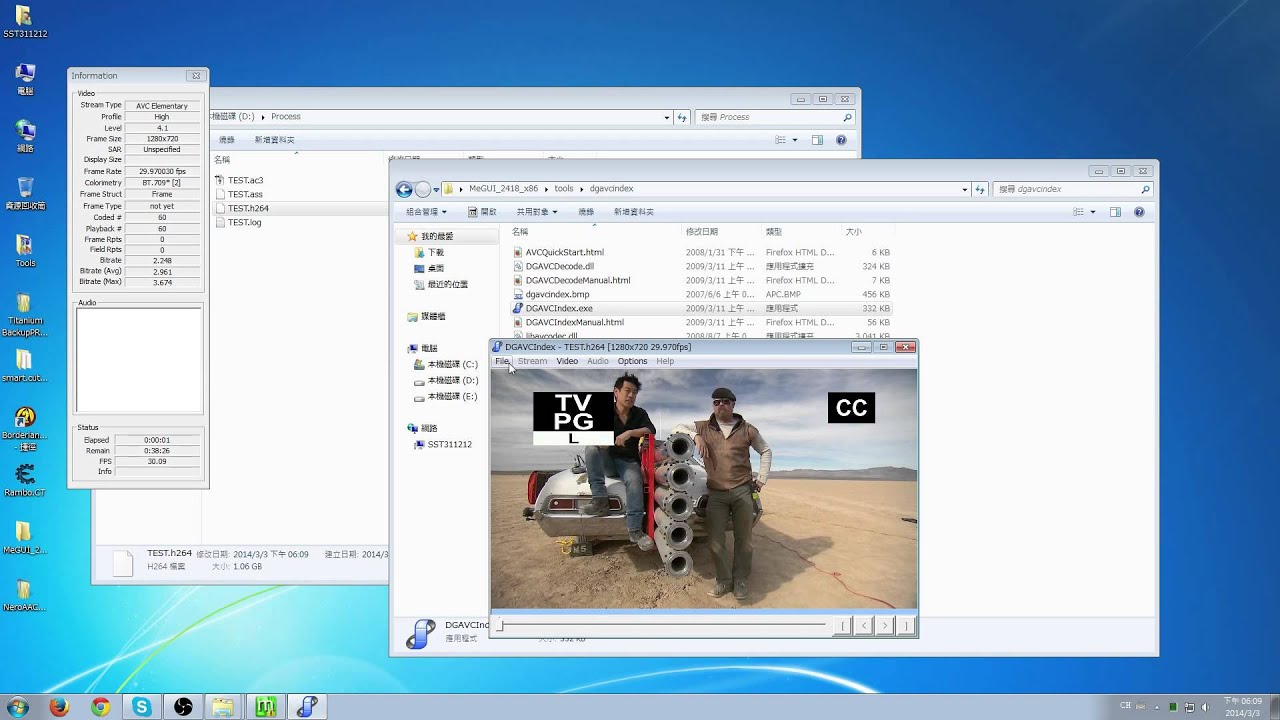Select 下載 in the navigation pane
This screenshot has width=1280, height=720.
(436, 252)
